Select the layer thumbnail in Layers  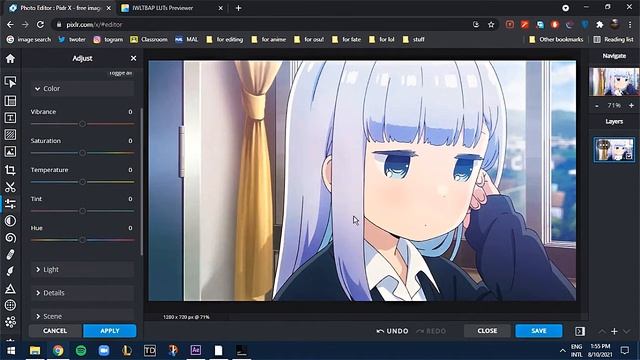coord(614,149)
